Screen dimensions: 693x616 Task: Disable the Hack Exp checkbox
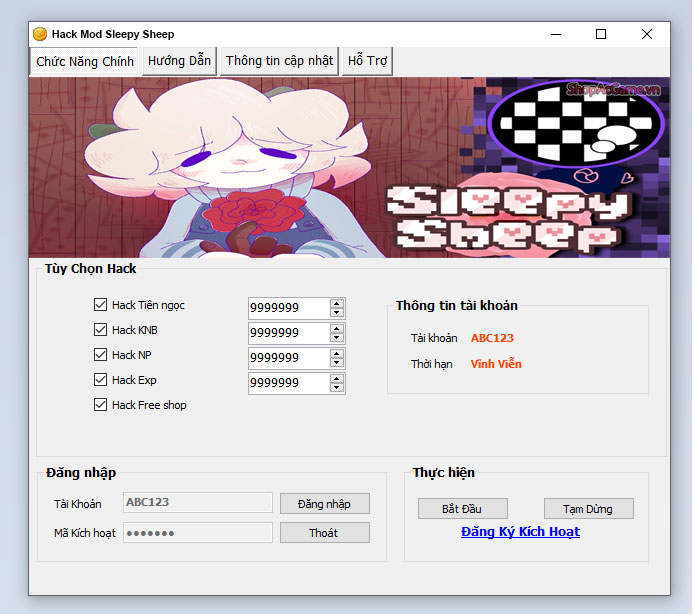pyautogui.click(x=100, y=380)
